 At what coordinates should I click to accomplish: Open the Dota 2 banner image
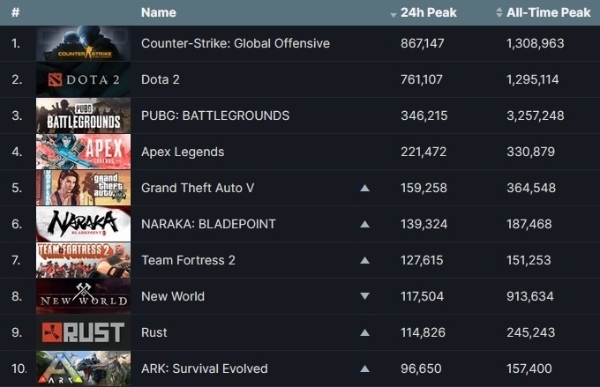(83, 80)
